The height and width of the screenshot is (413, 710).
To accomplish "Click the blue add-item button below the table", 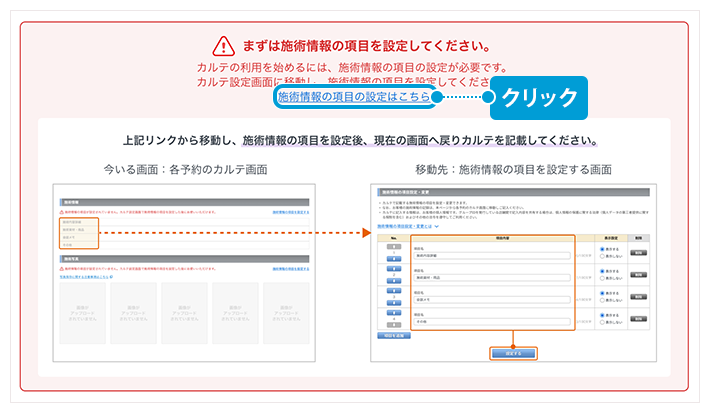I will pyautogui.click(x=394, y=336).
